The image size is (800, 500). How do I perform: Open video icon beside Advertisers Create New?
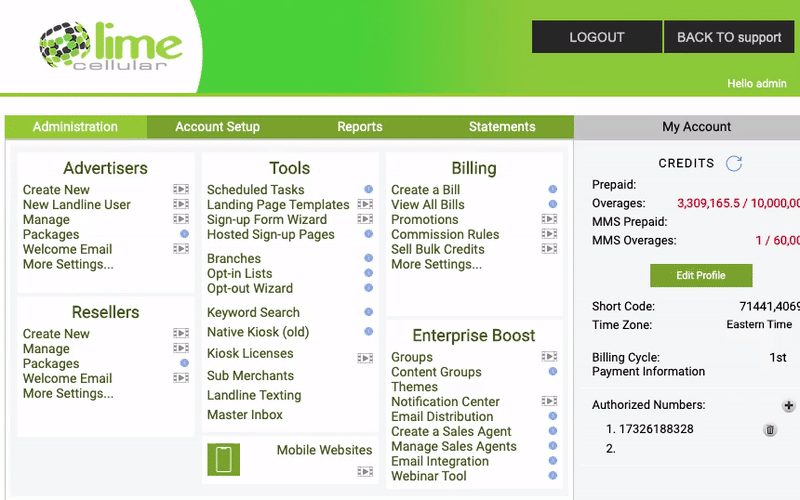click(181, 189)
